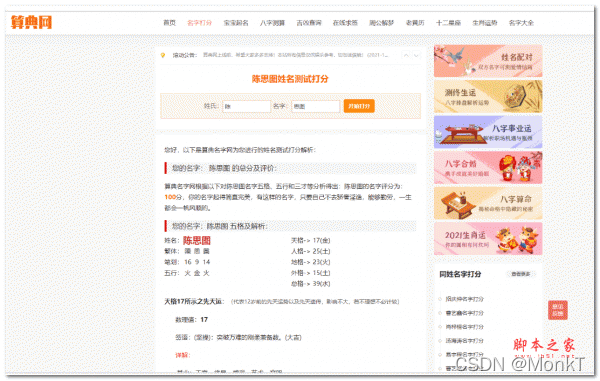Click the 人格-> 25(土) line
The height and width of the screenshot is (381, 600).
point(310,251)
